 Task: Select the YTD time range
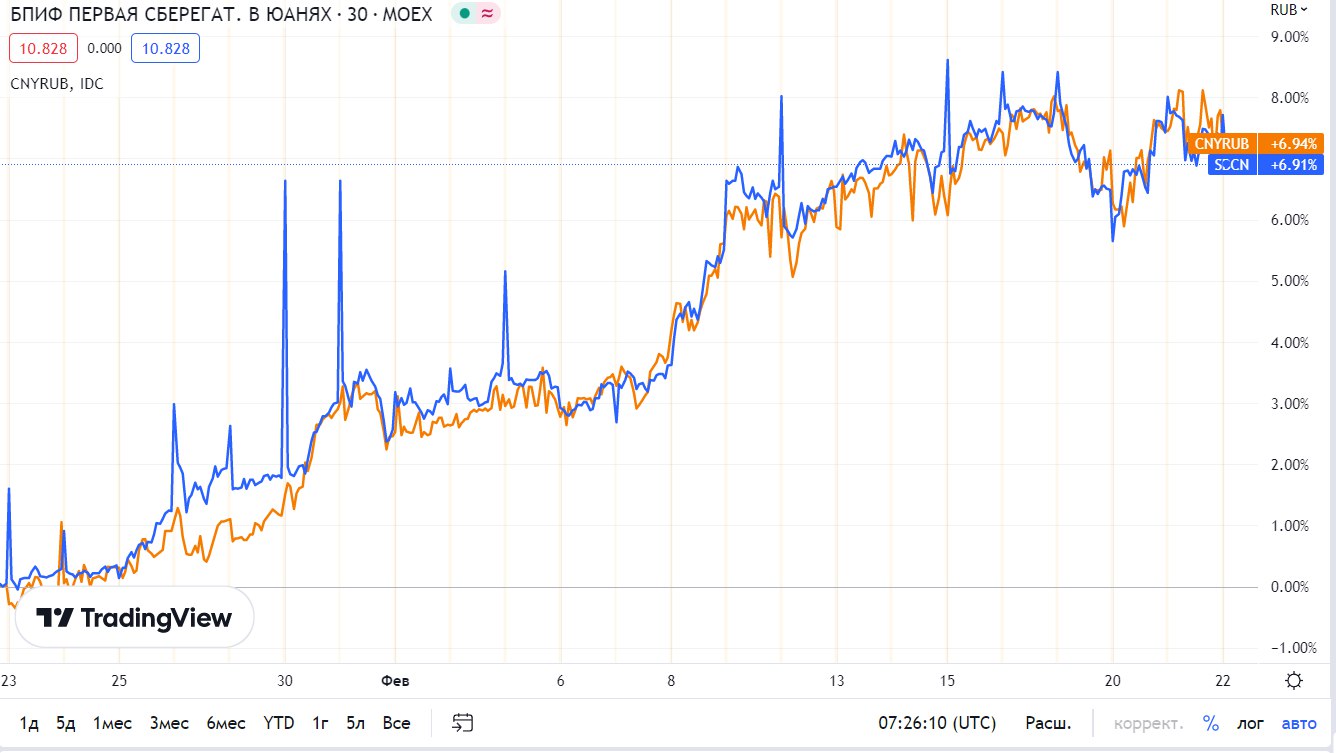[x=279, y=722]
